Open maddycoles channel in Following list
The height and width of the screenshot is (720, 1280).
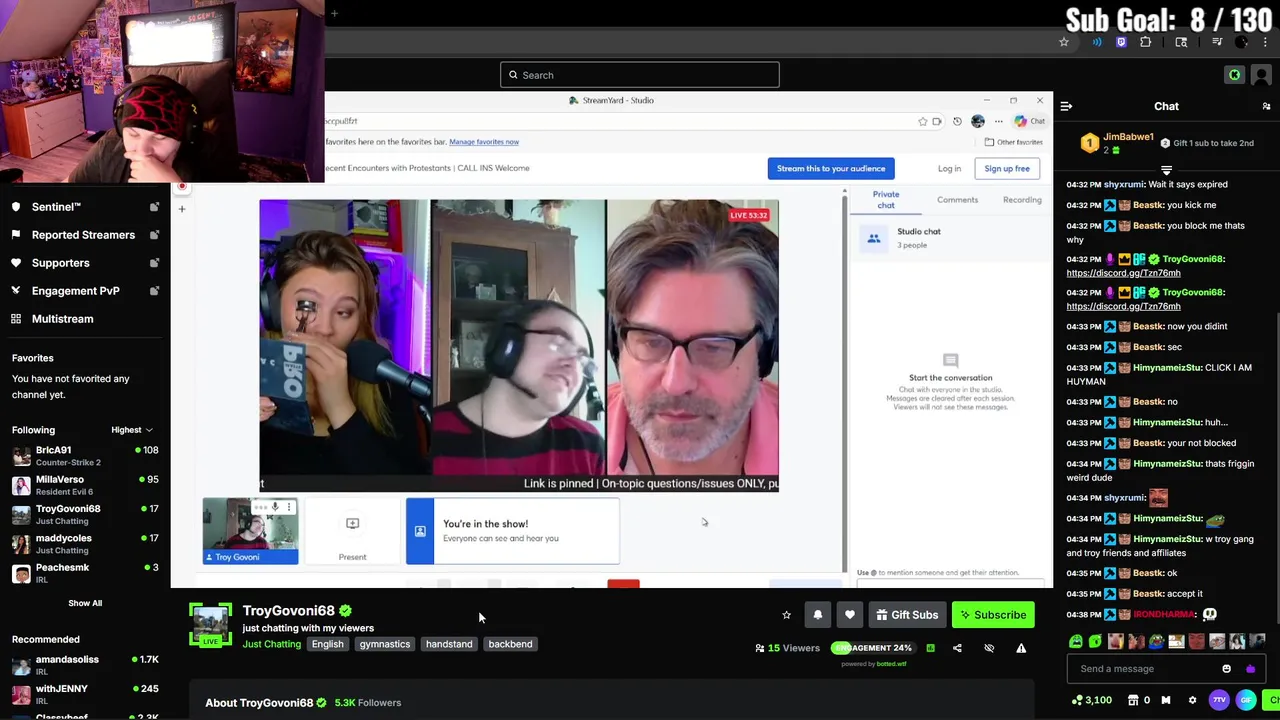(85, 544)
